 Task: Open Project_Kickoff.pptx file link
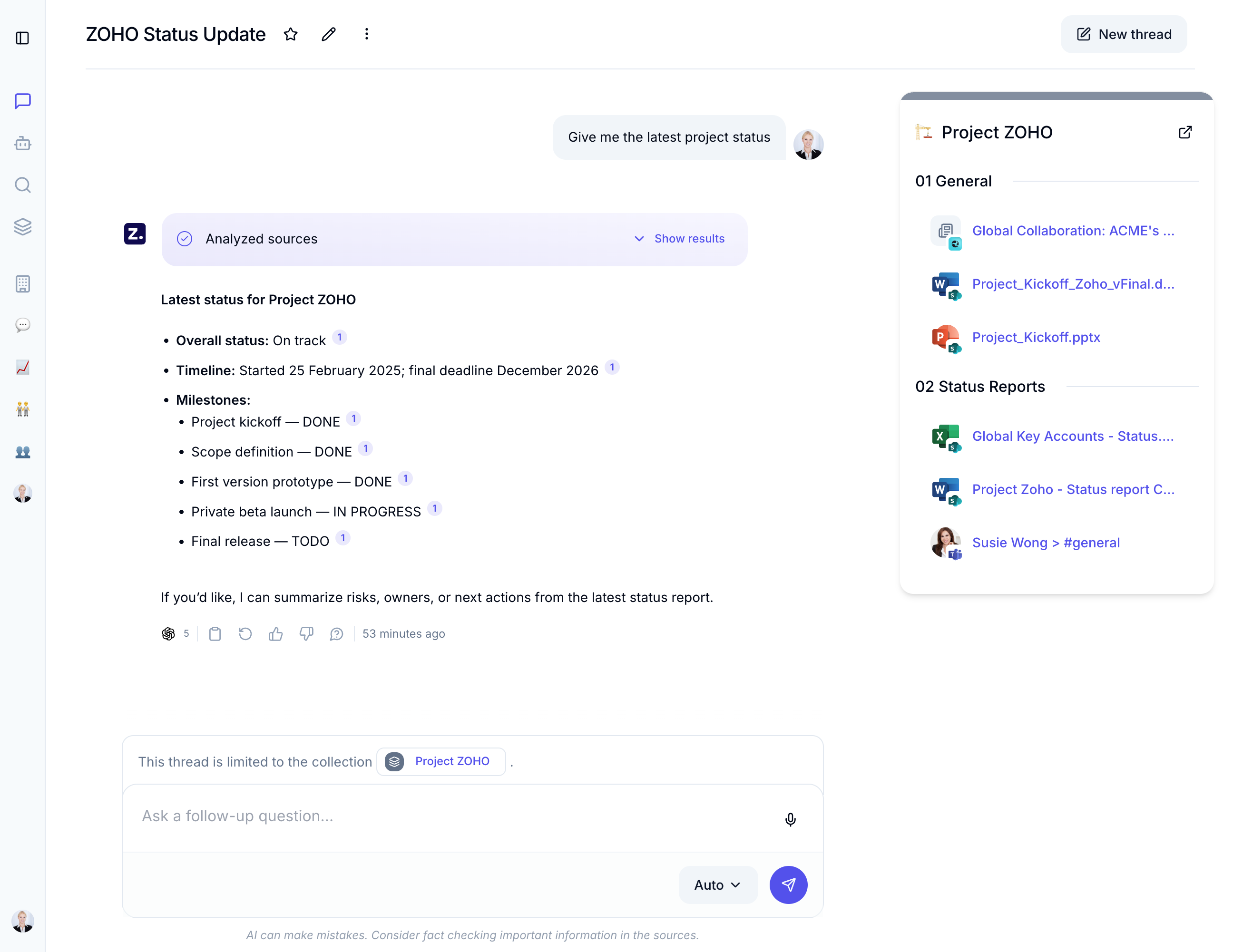(1036, 337)
